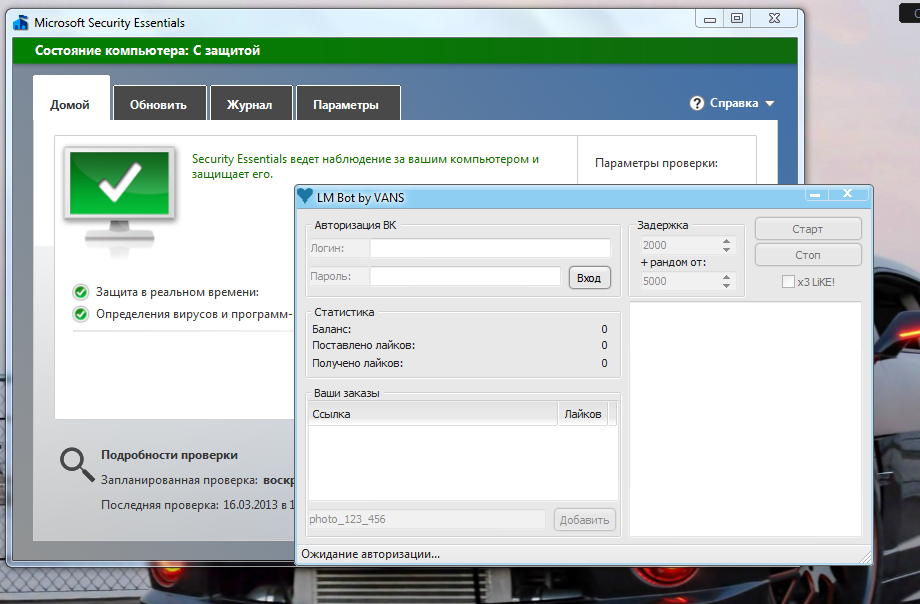Click the question mark help icon
Image resolution: width=920 pixels, height=604 pixels.
point(697,103)
